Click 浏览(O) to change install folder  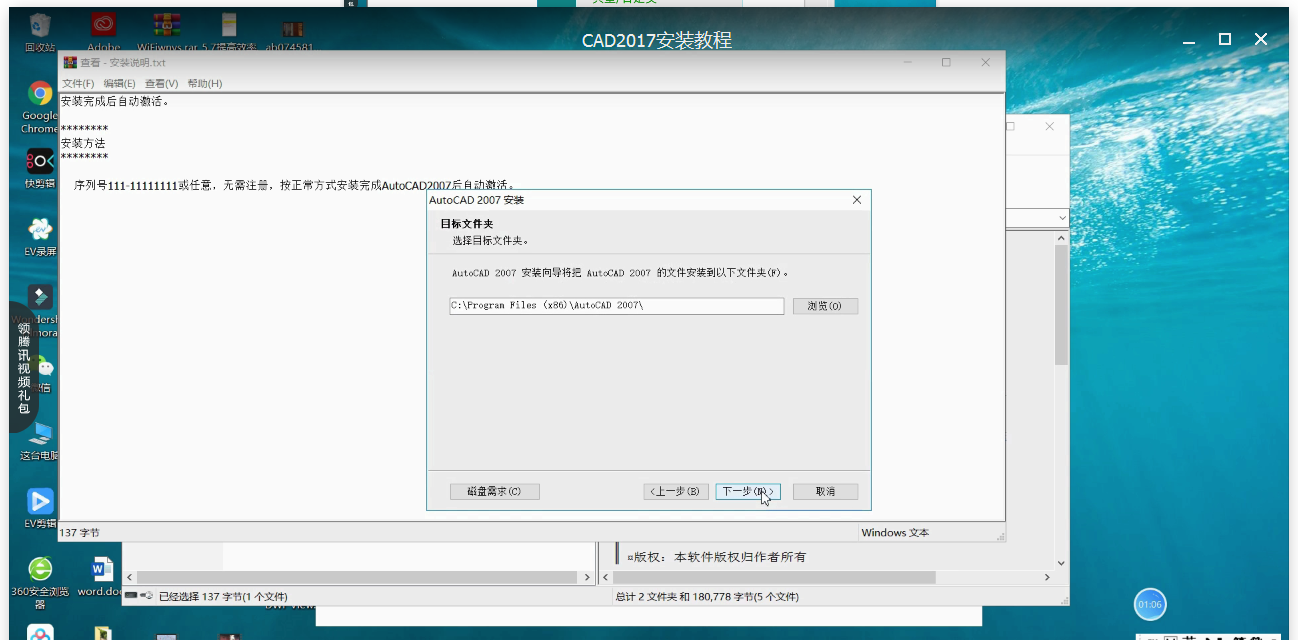825,305
